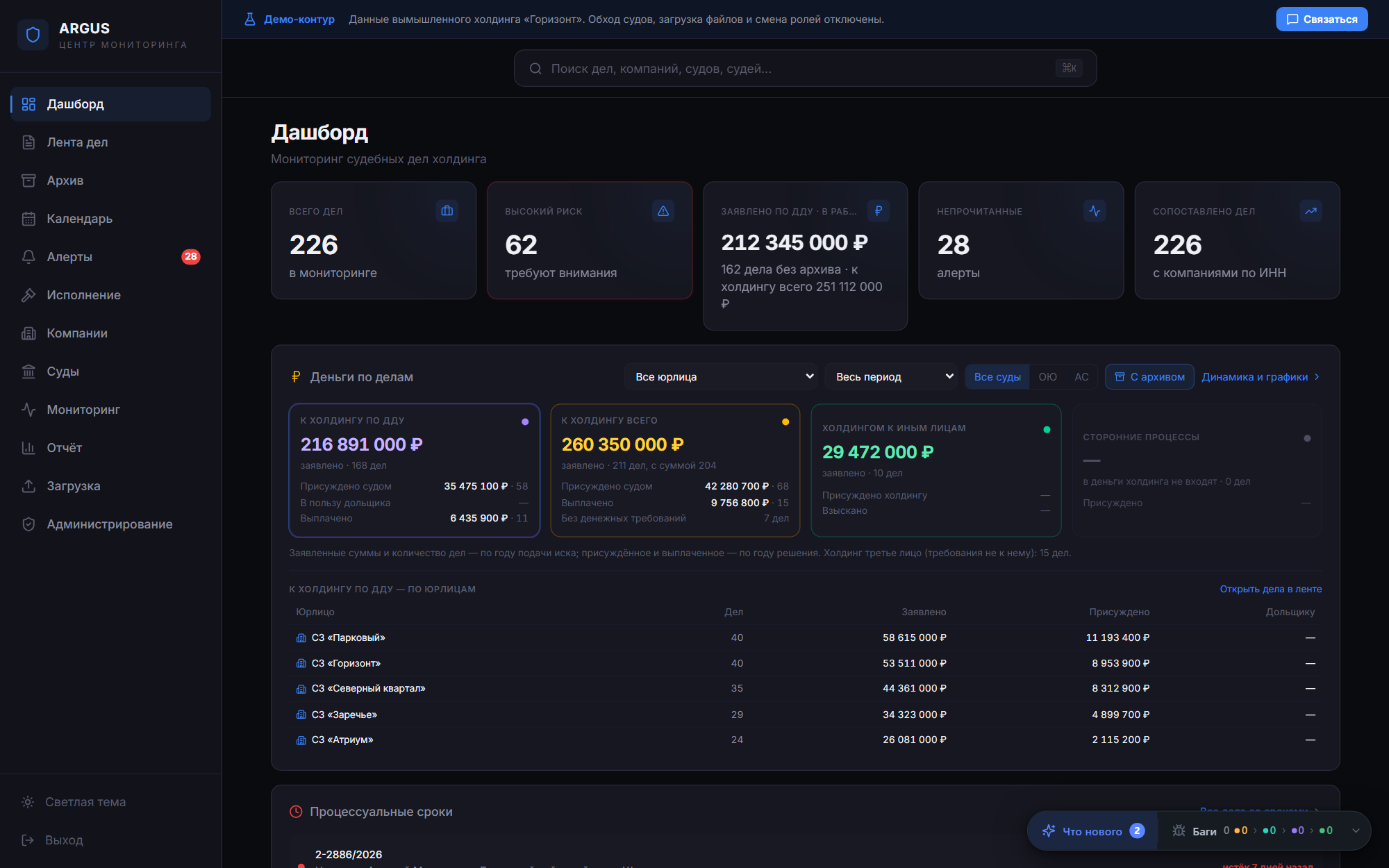Open Лента дел in sidebar
This screenshot has height=868, width=1389.
point(110,142)
